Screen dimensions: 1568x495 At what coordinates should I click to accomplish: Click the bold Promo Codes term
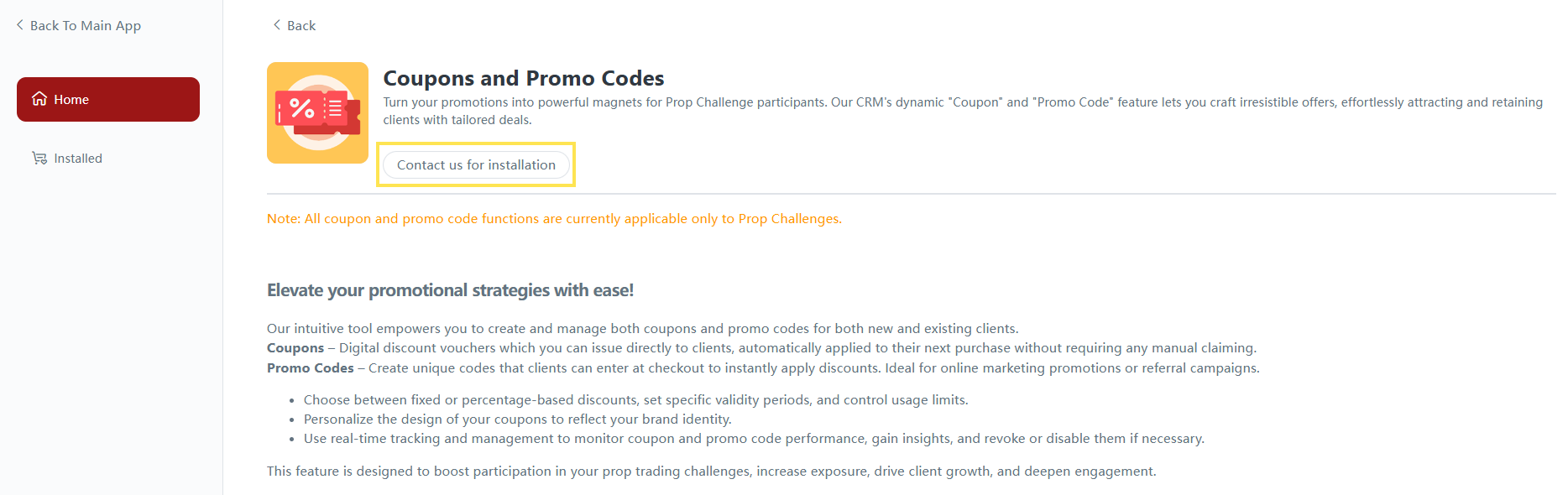pyautogui.click(x=311, y=367)
